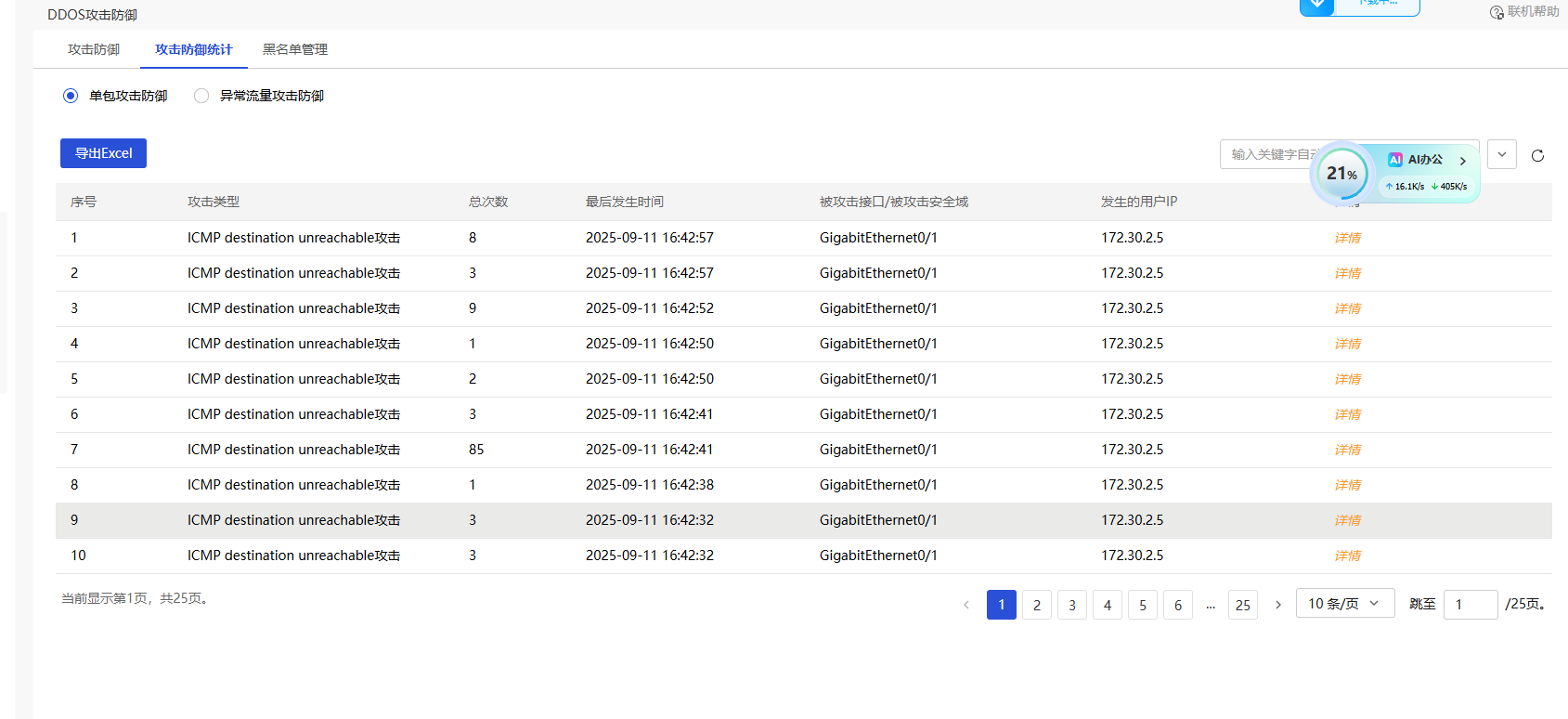Image resolution: width=1568 pixels, height=719 pixels.
Task: Click the AI办公 widget logo icon
Action: click(1394, 160)
